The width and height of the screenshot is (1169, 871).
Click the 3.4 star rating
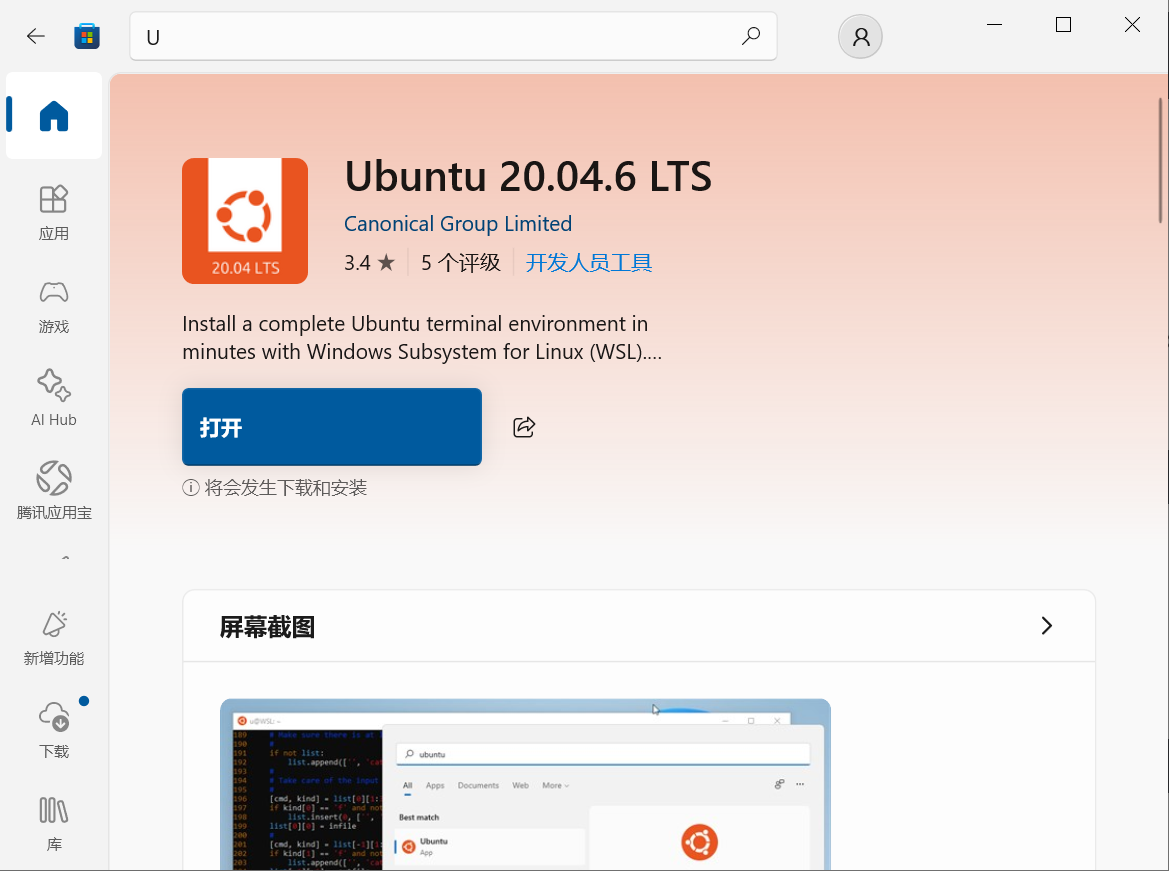point(369,262)
